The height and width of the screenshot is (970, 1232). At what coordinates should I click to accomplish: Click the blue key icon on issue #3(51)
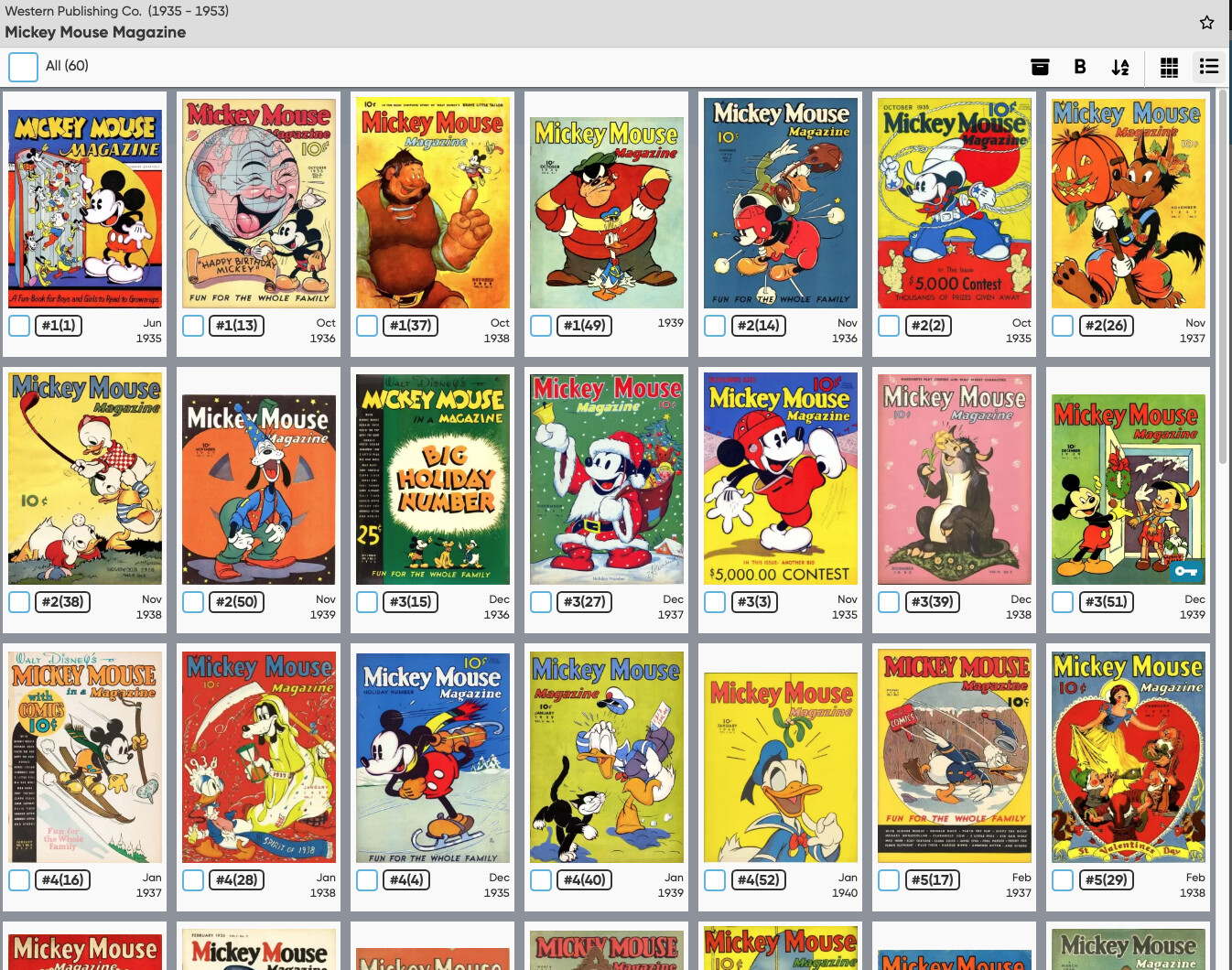tap(1186, 571)
